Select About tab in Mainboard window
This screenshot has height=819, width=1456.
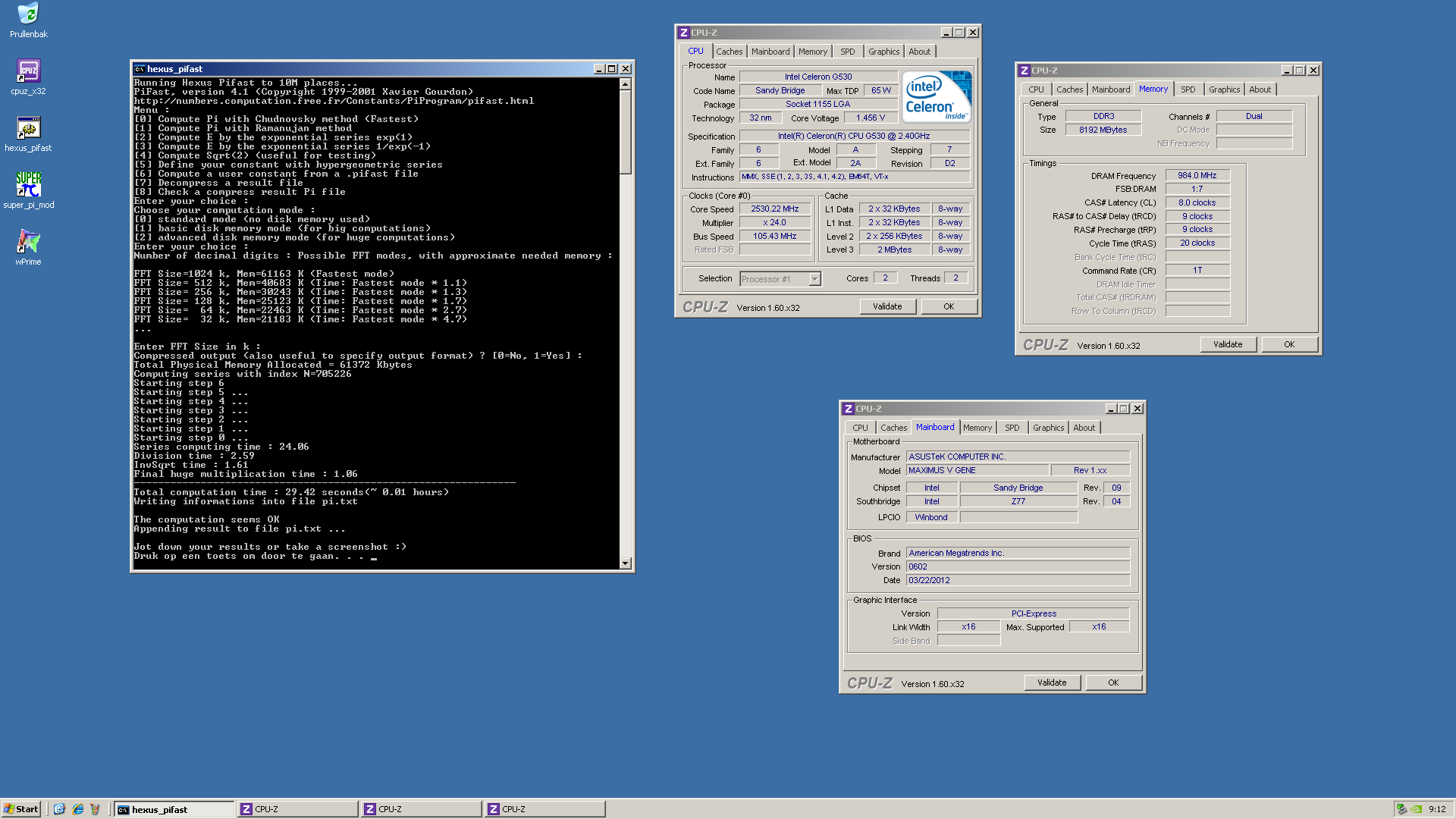(x=1084, y=428)
